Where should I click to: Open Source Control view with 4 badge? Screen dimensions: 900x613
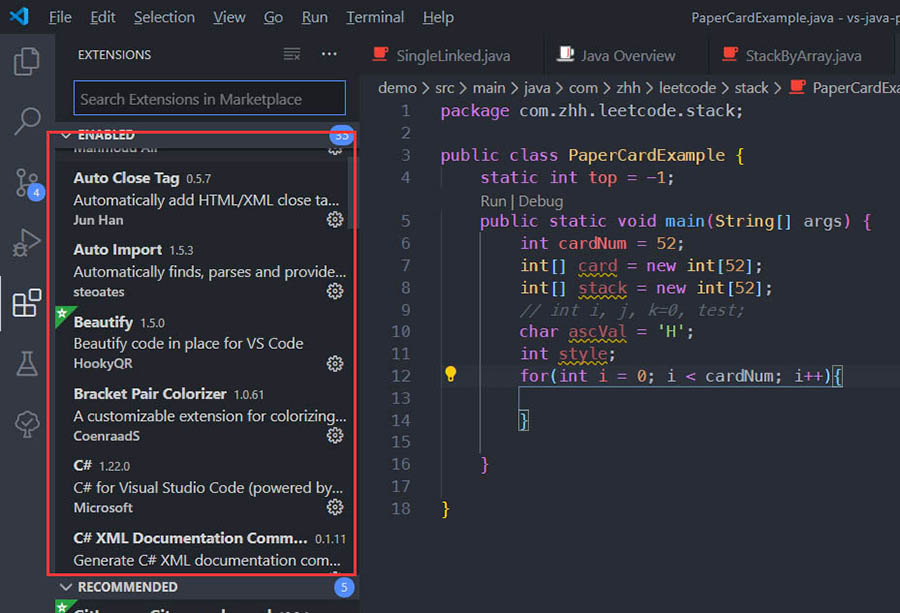point(28,183)
